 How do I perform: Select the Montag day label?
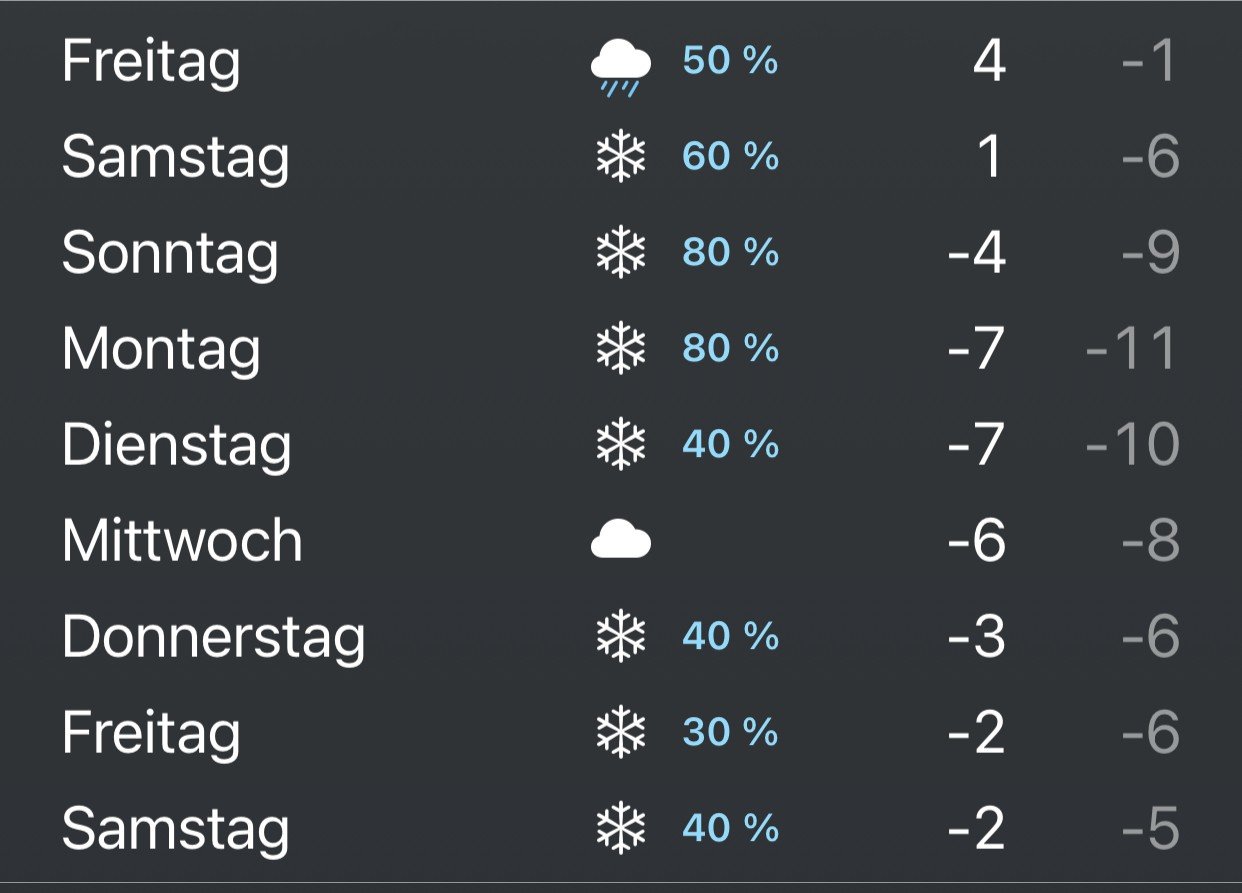pyautogui.click(x=161, y=350)
